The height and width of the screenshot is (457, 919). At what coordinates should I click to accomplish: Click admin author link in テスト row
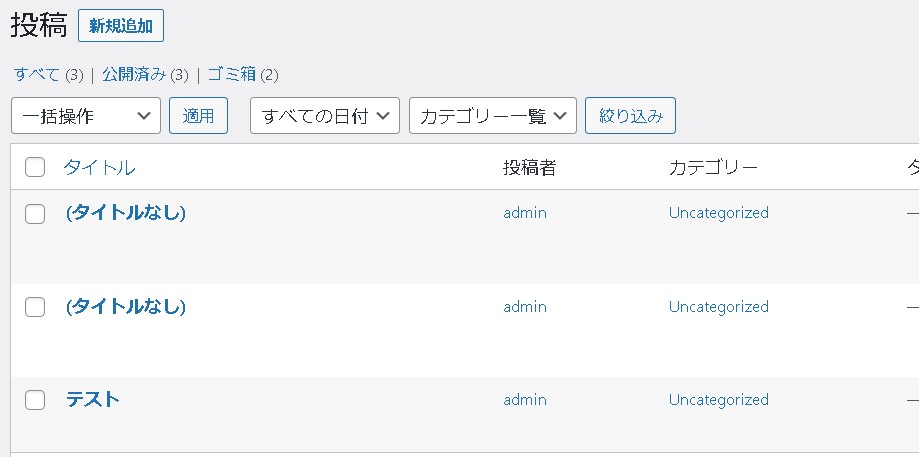click(x=525, y=400)
